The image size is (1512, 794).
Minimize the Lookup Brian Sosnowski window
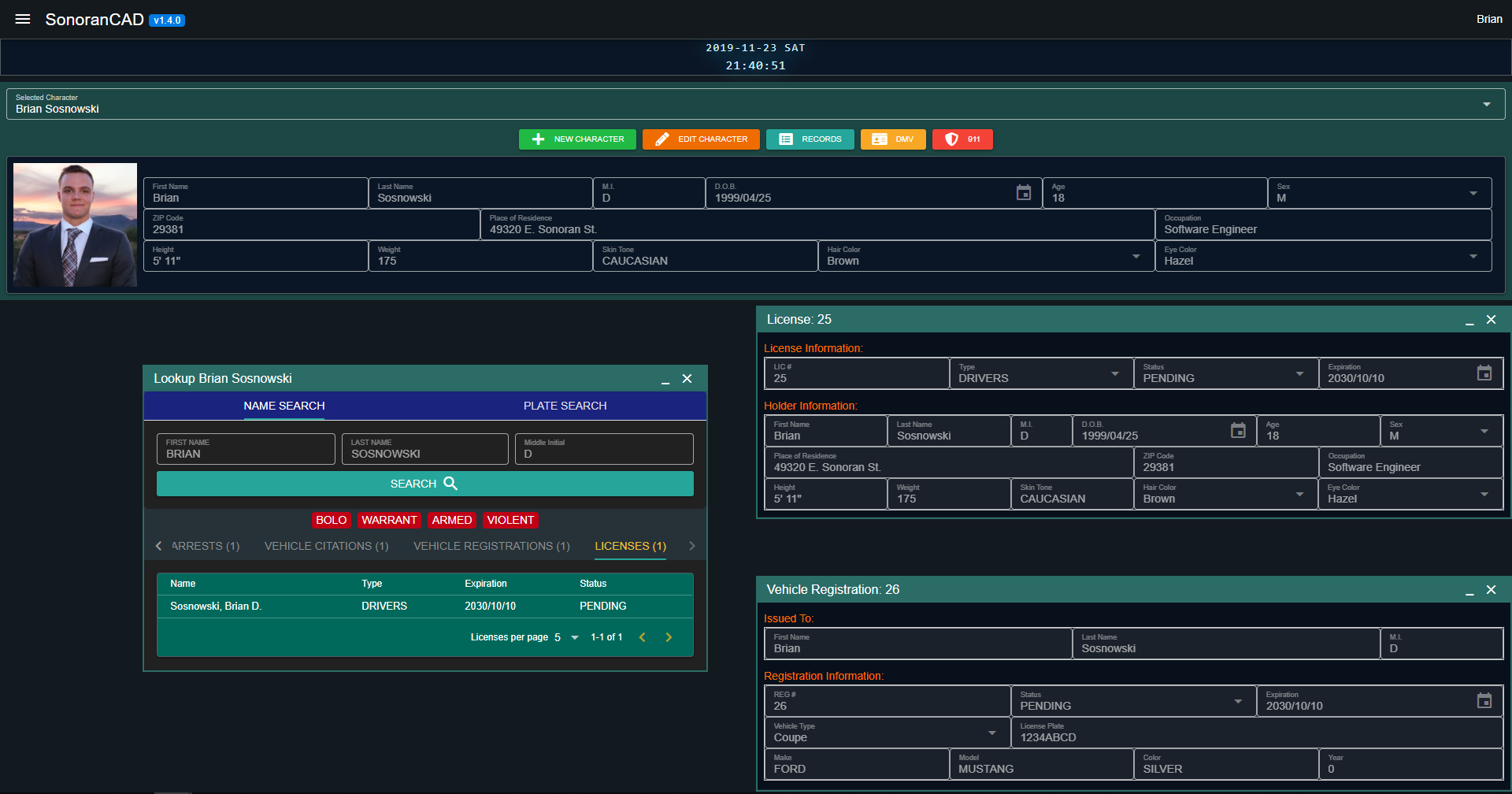coord(665,380)
